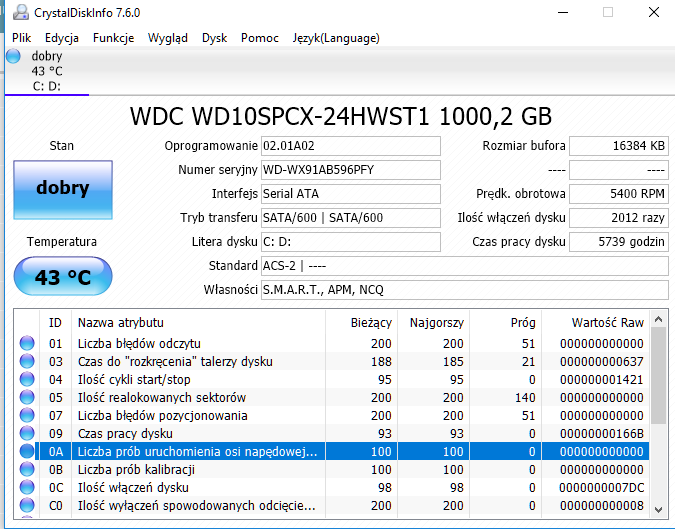
Task: Select row 'Liczba prób kalibracji'
Action: (331, 469)
